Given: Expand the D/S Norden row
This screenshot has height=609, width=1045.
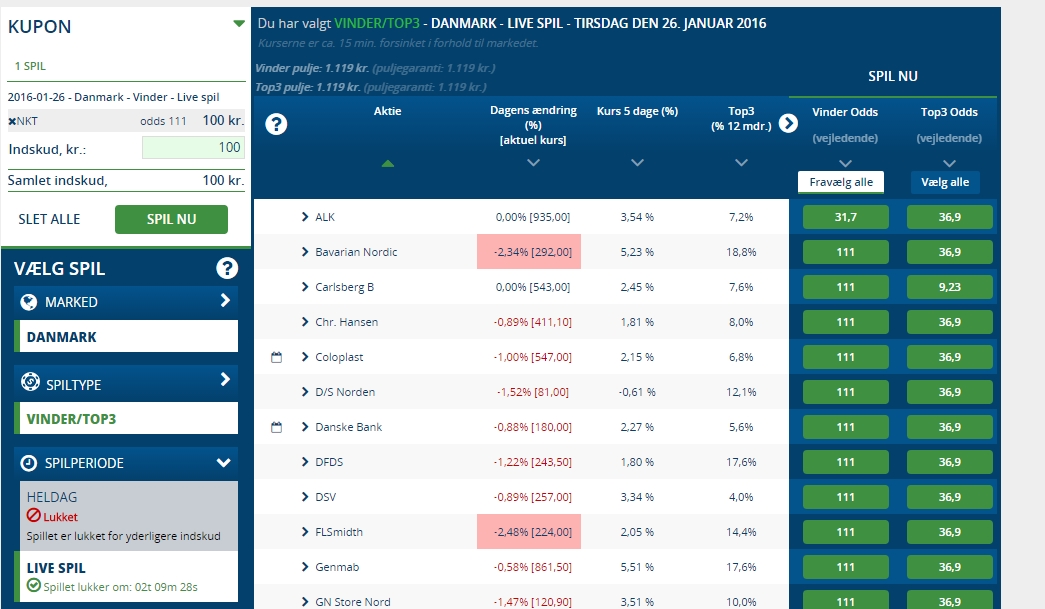Looking at the screenshot, I should point(305,392).
